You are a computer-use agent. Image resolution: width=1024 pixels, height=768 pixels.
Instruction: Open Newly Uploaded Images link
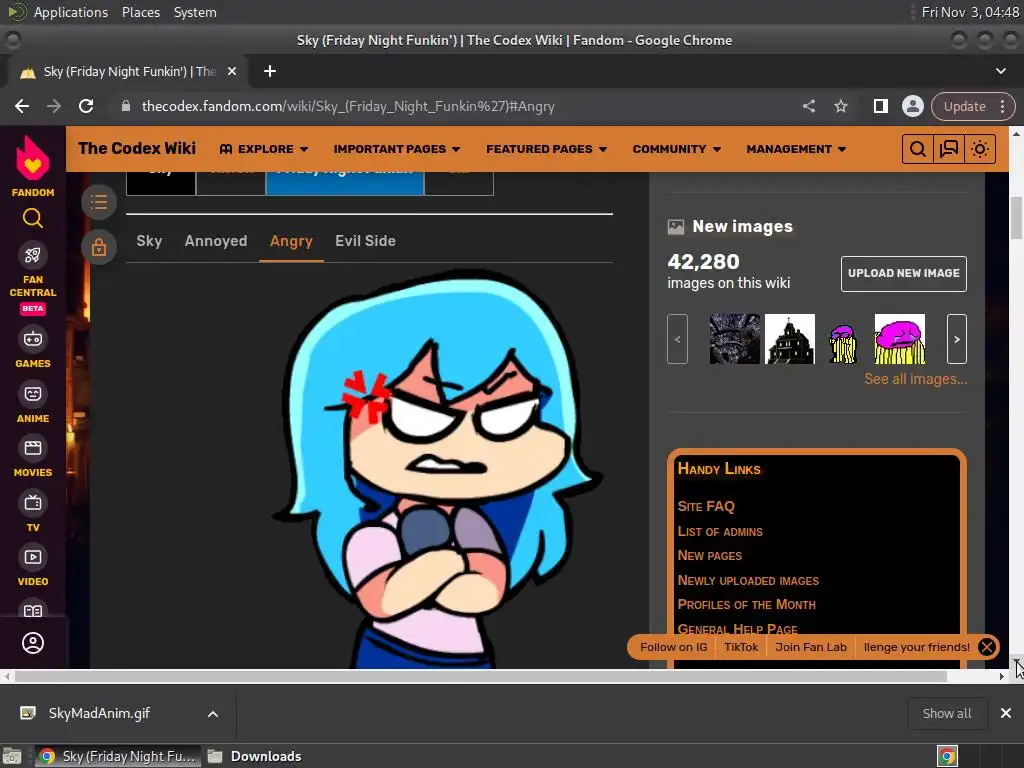click(x=748, y=581)
